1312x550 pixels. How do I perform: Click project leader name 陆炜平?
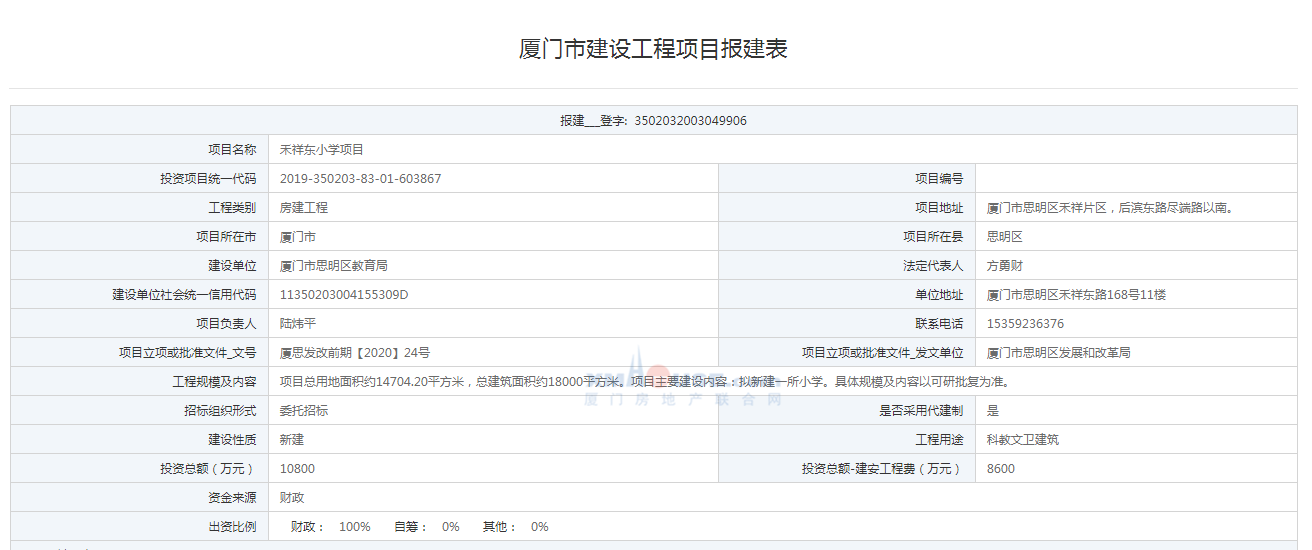pos(298,324)
